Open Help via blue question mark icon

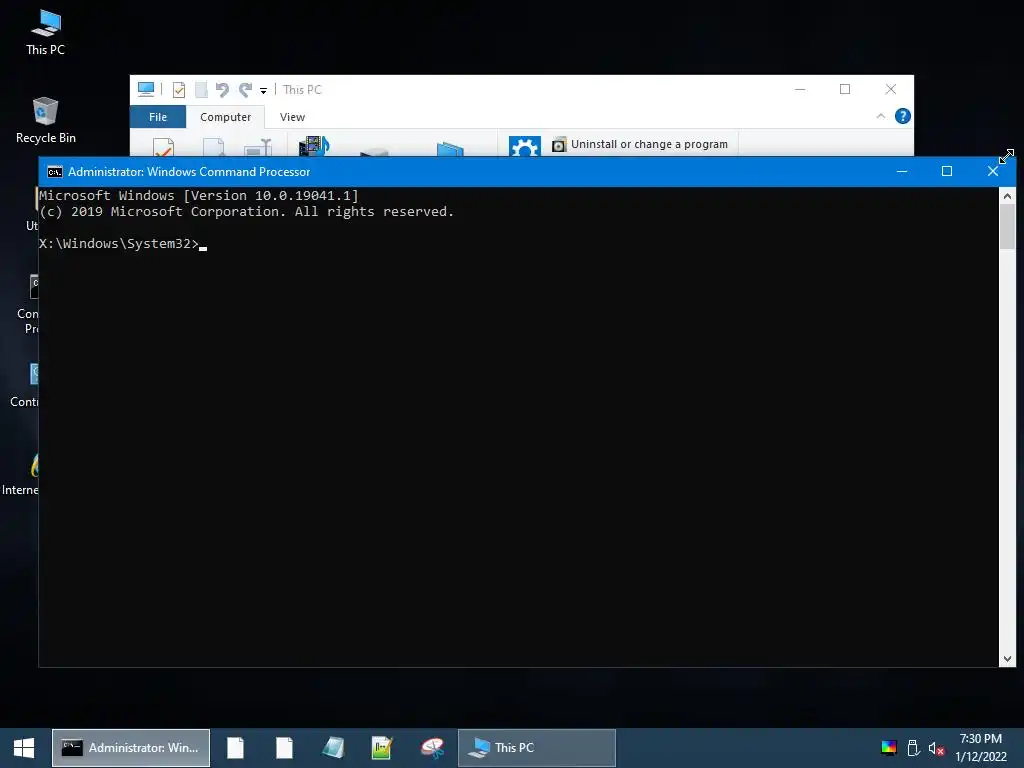(x=903, y=116)
